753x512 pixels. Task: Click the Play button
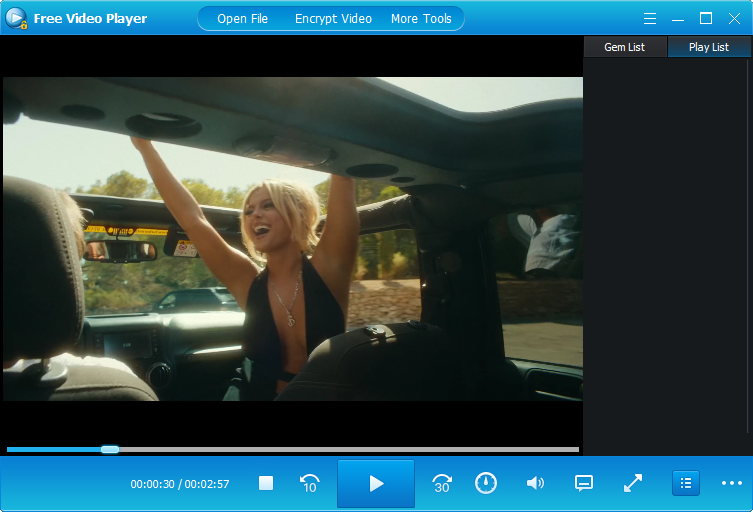[376, 483]
